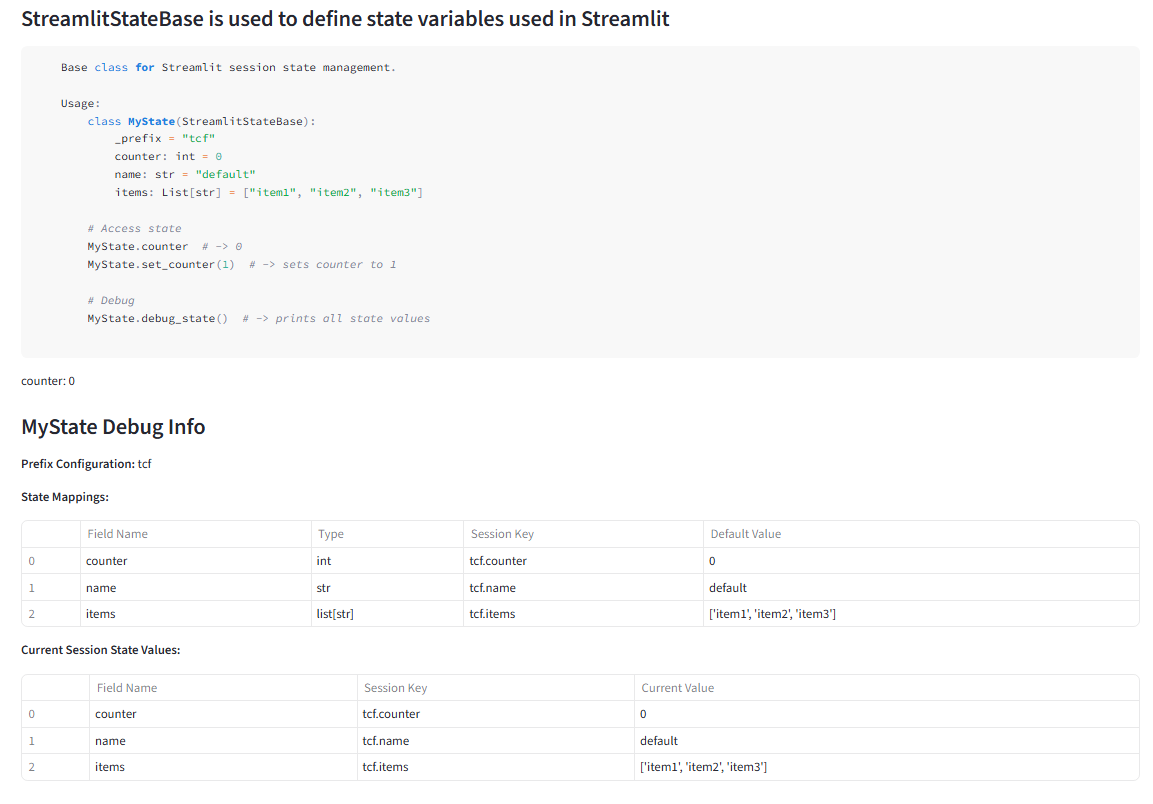
Task: Select the 'name' field cell in State Mappings
Action: tap(196, 588)
